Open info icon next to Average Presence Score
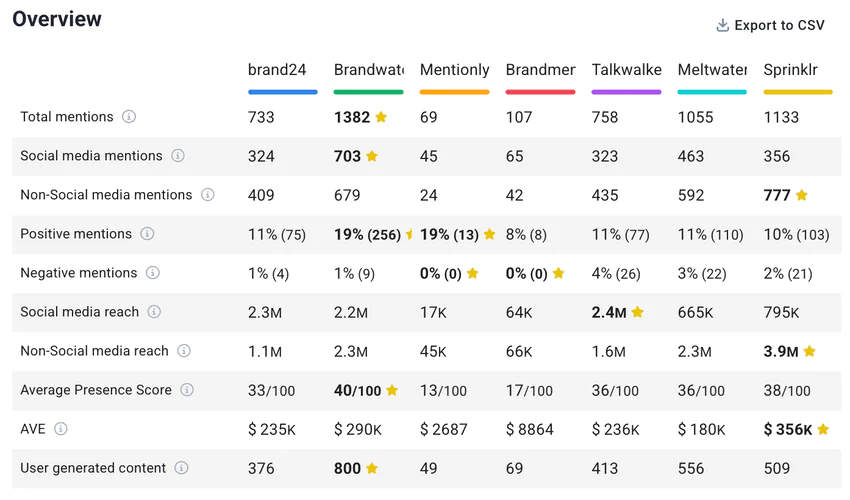The width and height of the screenshot is (850, 500). point(186,390)
